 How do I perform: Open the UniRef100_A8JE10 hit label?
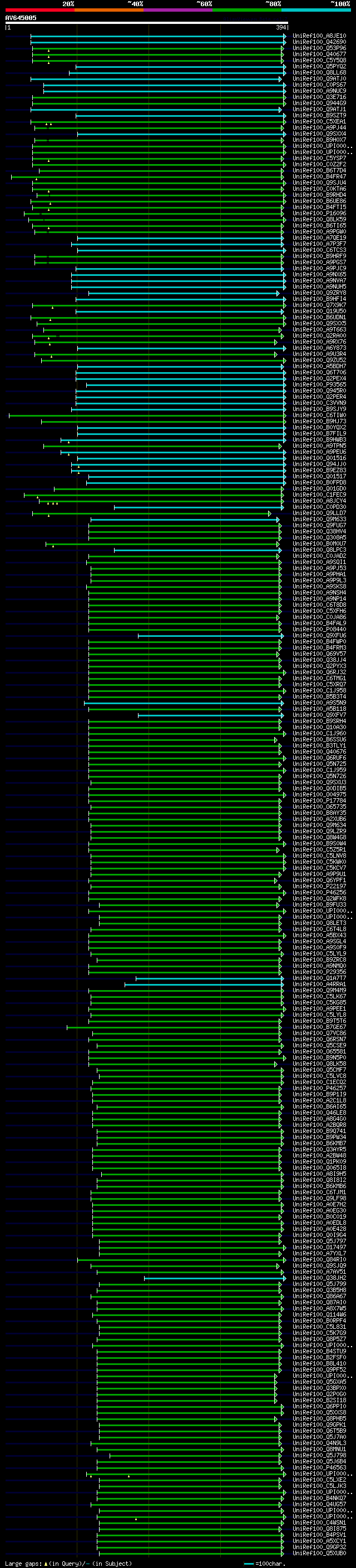(319, 36)
